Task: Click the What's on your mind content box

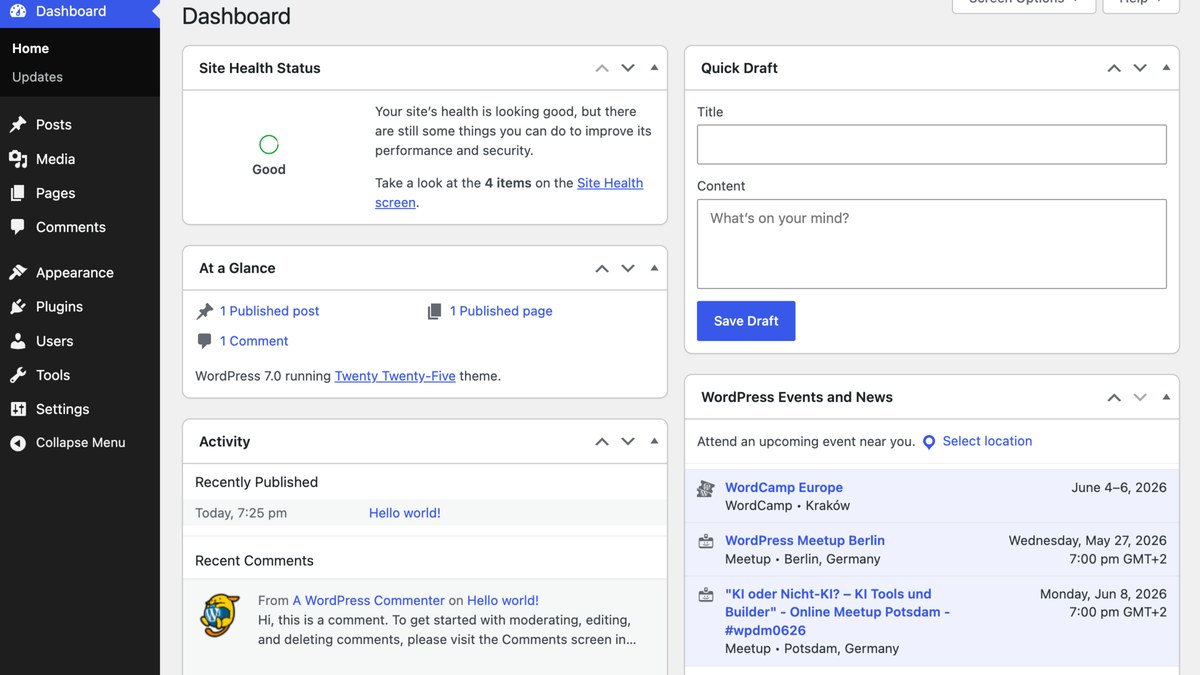Action: click(x=932, y=244)
